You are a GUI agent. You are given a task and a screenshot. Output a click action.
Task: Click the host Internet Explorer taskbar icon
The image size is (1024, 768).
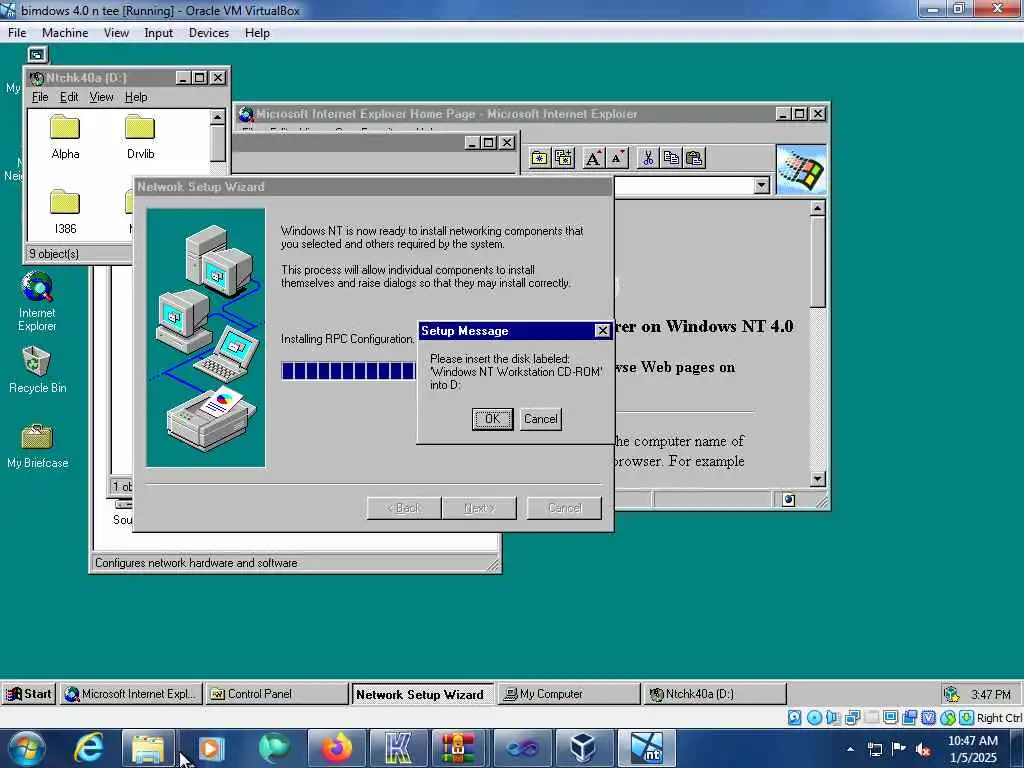pos(88,748)
